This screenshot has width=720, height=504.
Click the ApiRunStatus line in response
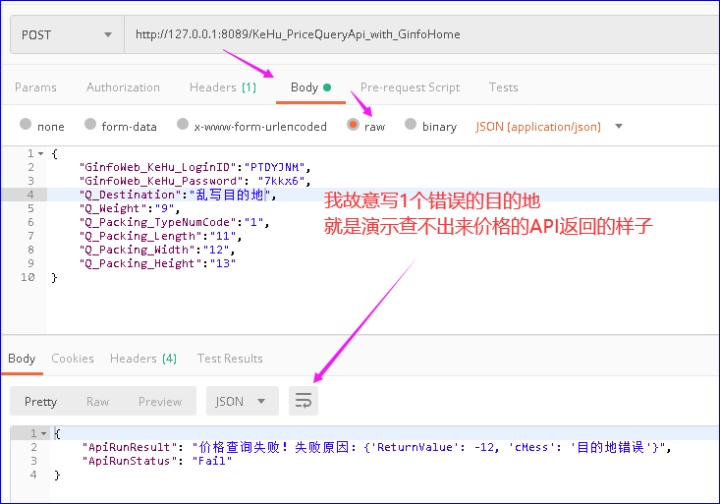coord(157,461)
